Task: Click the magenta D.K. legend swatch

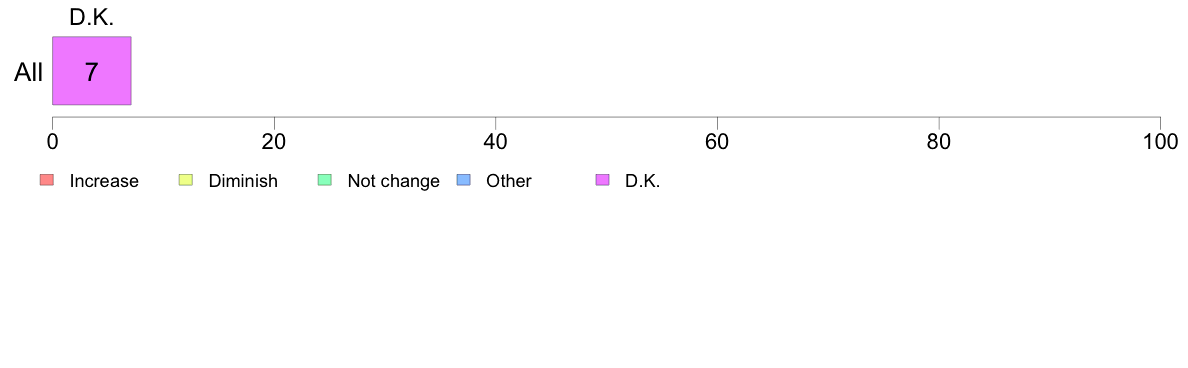Action: click(x=603, y=180)
